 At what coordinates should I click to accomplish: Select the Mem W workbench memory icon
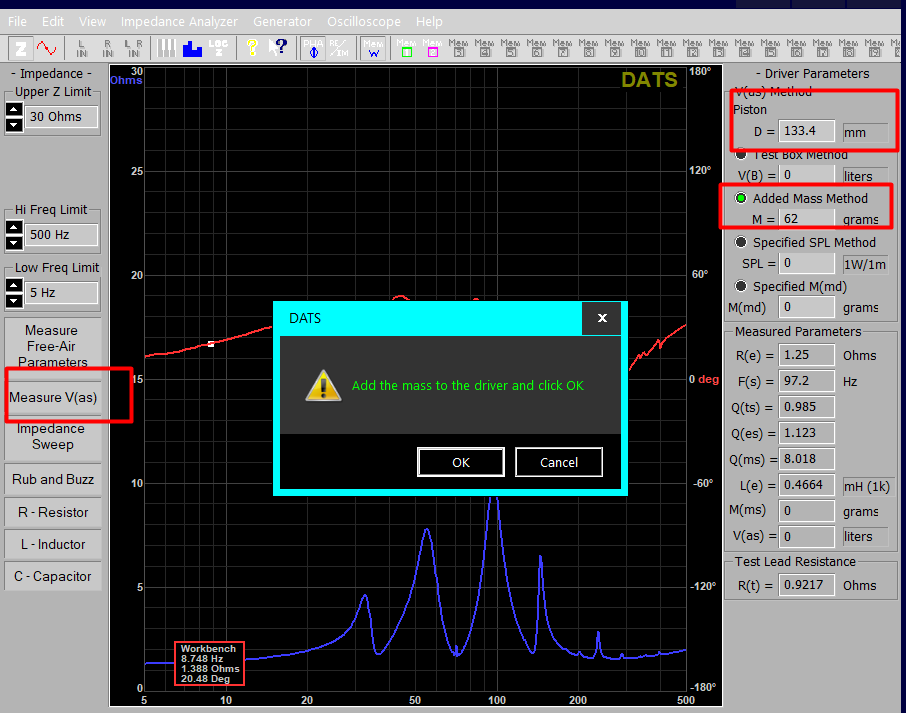(x=373, y=48)
